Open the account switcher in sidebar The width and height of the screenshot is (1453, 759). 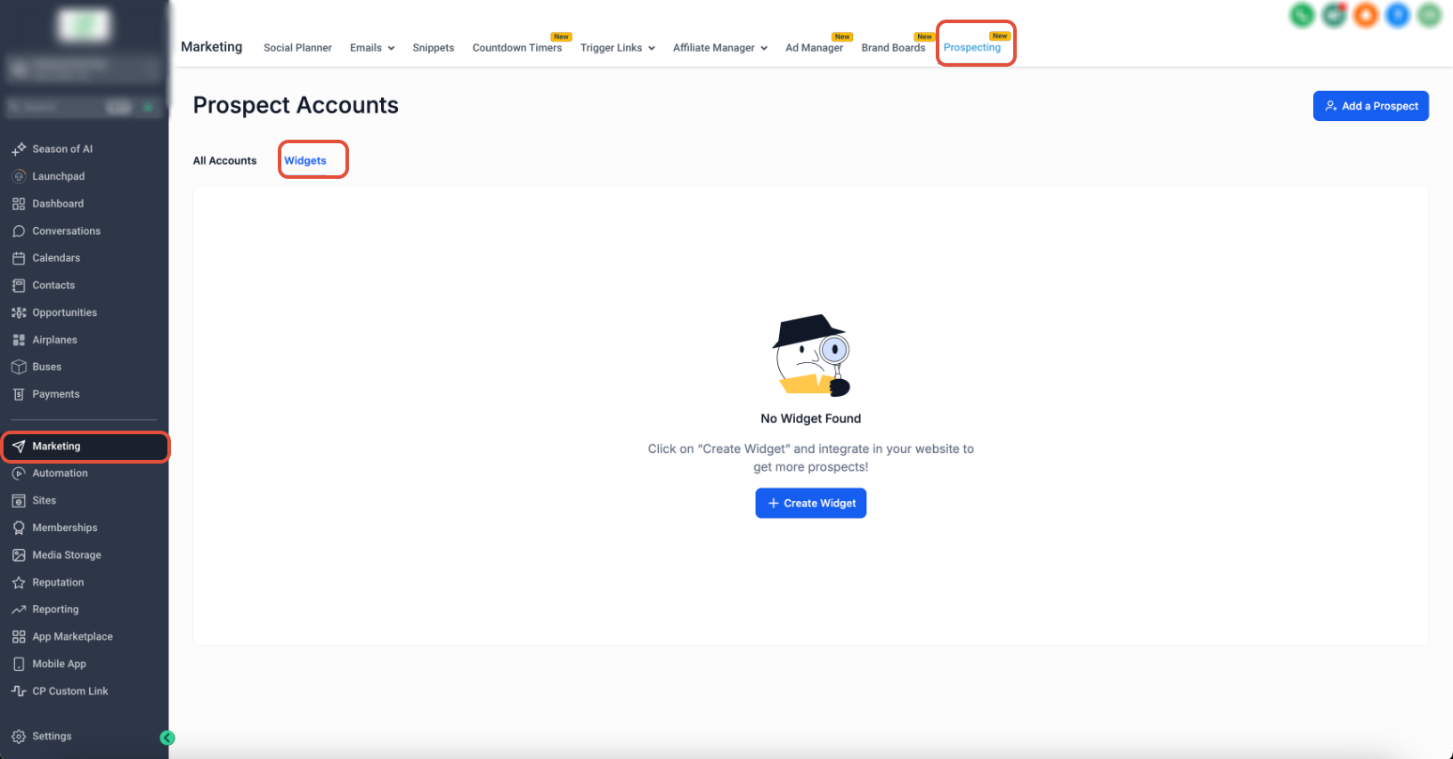click(84, 70)
